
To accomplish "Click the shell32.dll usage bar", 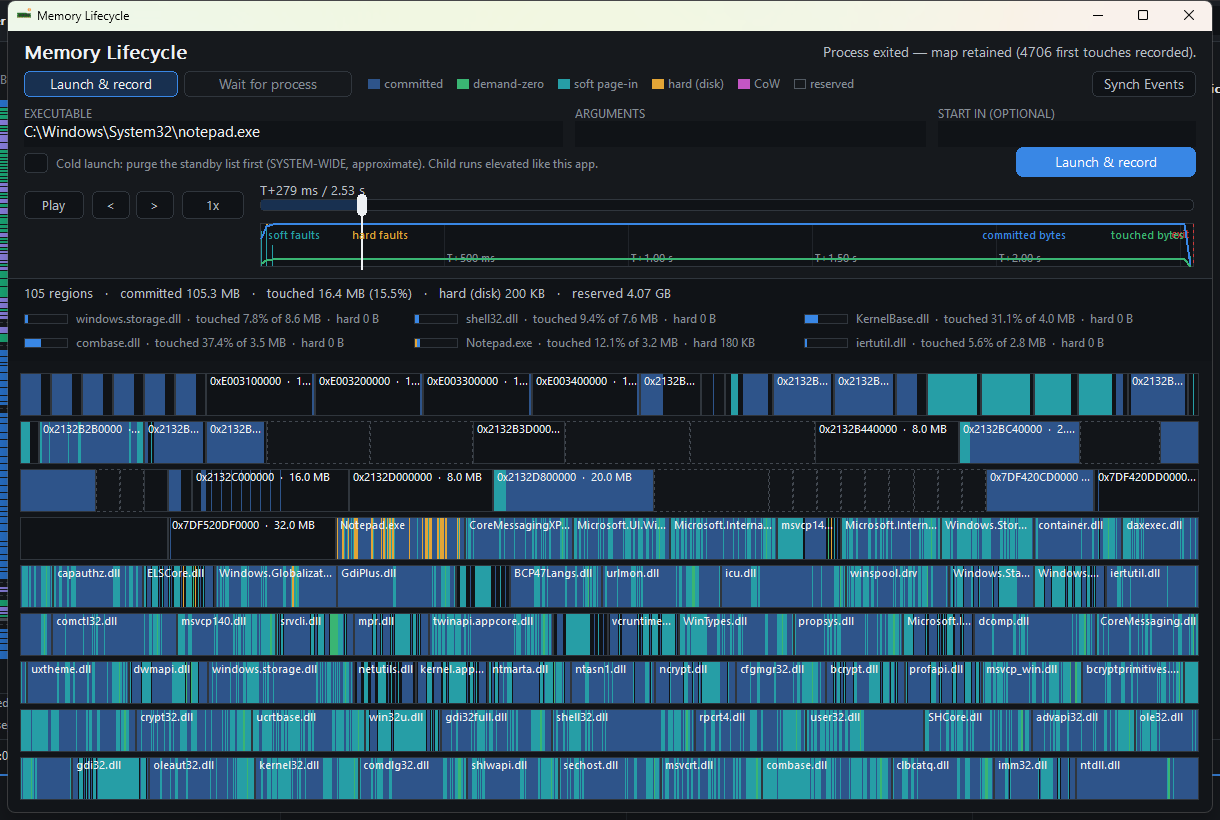I will [x=436, y=319].
